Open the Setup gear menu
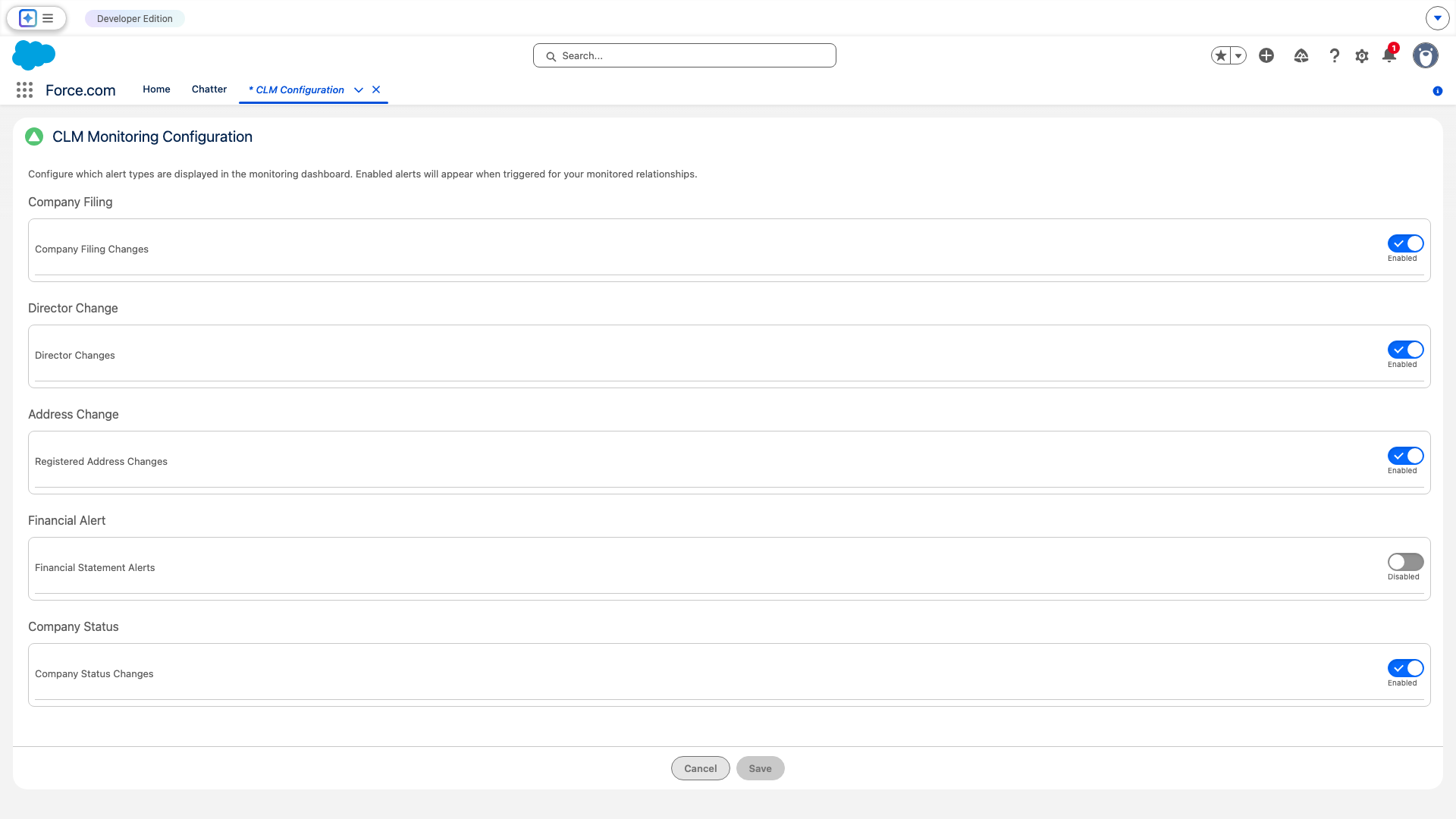This screenshot has height=819, width=1456. [x=1362, y=56]
